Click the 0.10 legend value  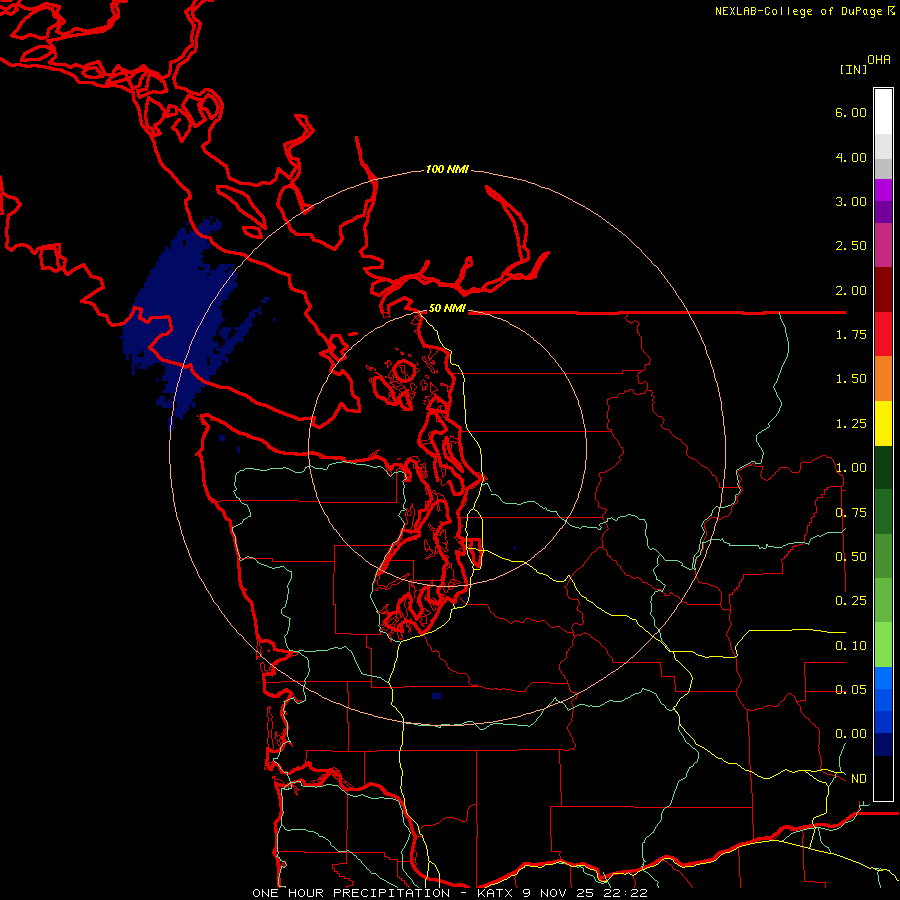851,646
